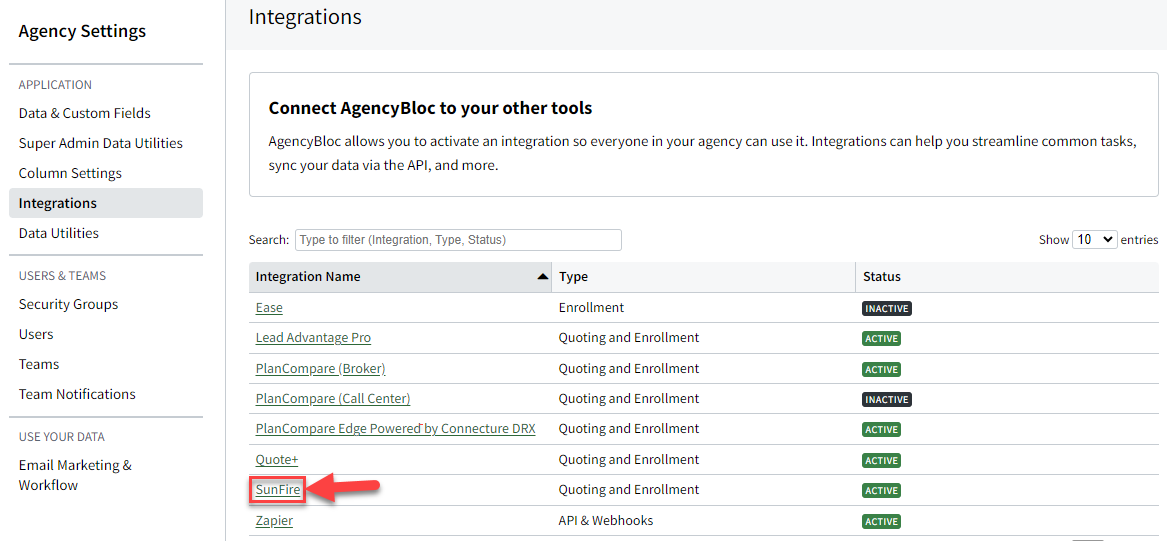Click ACTIVE badge in PlanCompare (Broker) row
This screenshot has width=1167, height=541.
click(x=881, y=369)
